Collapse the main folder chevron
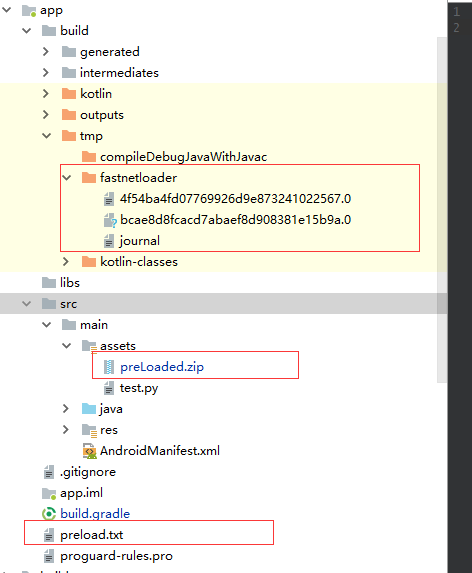Image resolution: width=472 pixels, height=573 pixels. 47,325
